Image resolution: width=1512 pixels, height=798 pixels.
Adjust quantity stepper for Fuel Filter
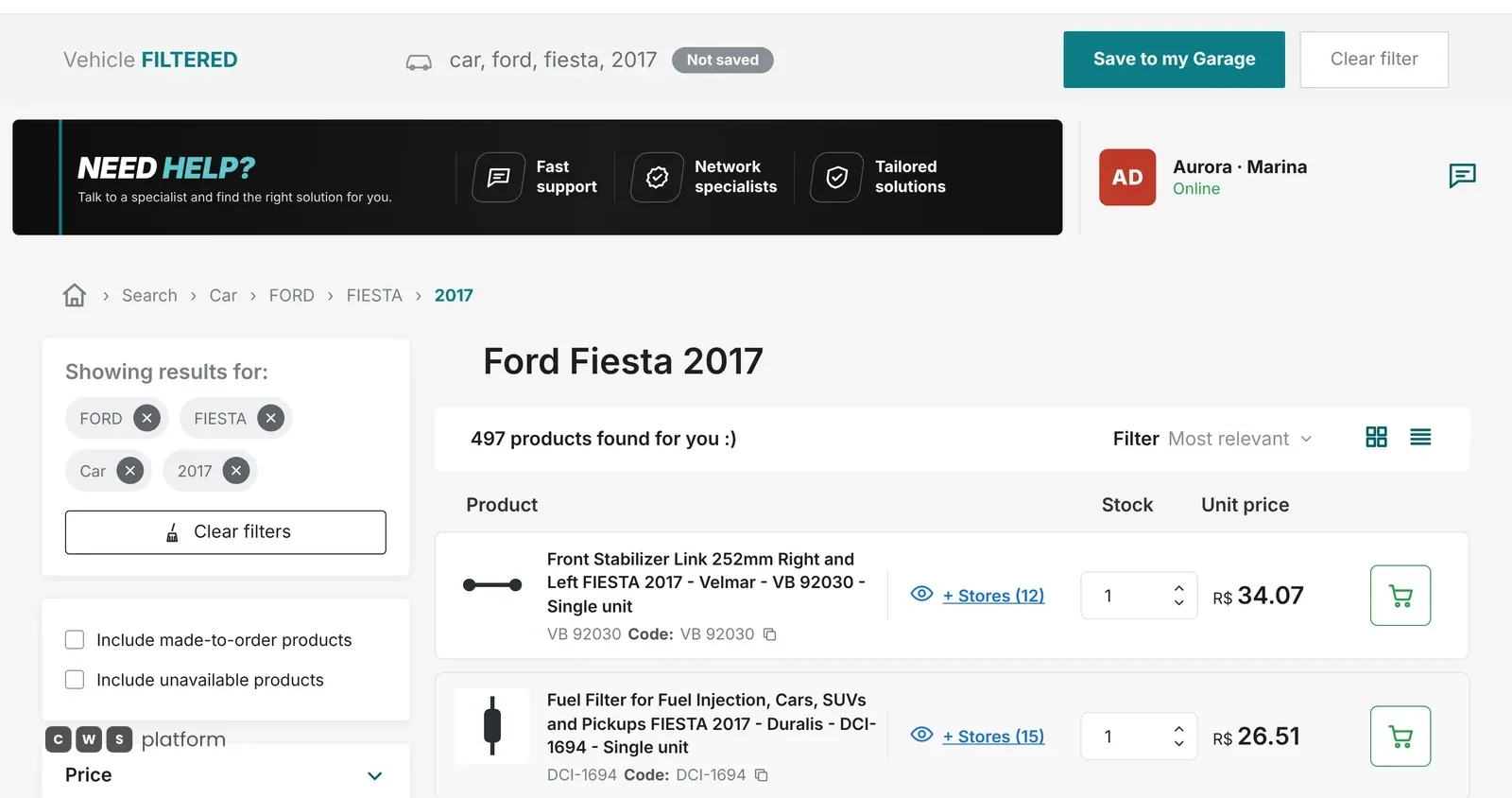(1178, 736)
